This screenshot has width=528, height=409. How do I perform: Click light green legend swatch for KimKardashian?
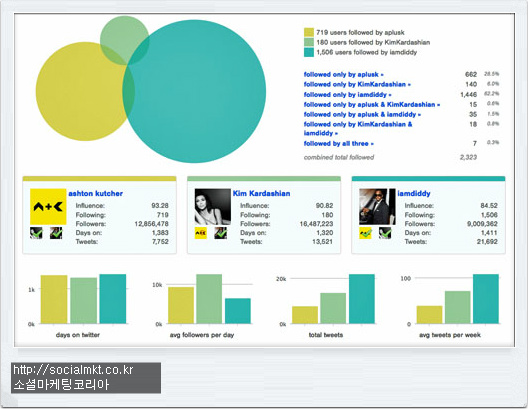pos(309,42)
